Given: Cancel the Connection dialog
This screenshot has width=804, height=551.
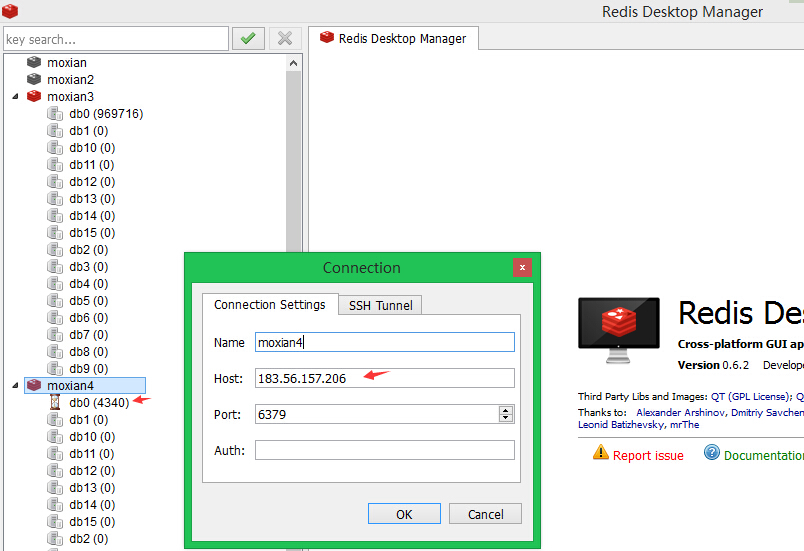Looking at the screenshot, I should (x=485, y=514).
